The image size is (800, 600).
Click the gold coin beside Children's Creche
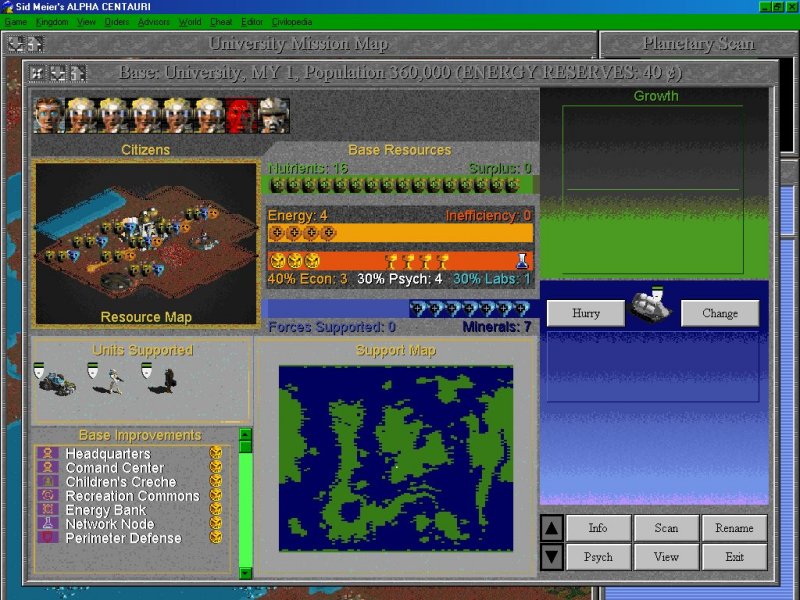pyautogui.click(x=216, y=481)
